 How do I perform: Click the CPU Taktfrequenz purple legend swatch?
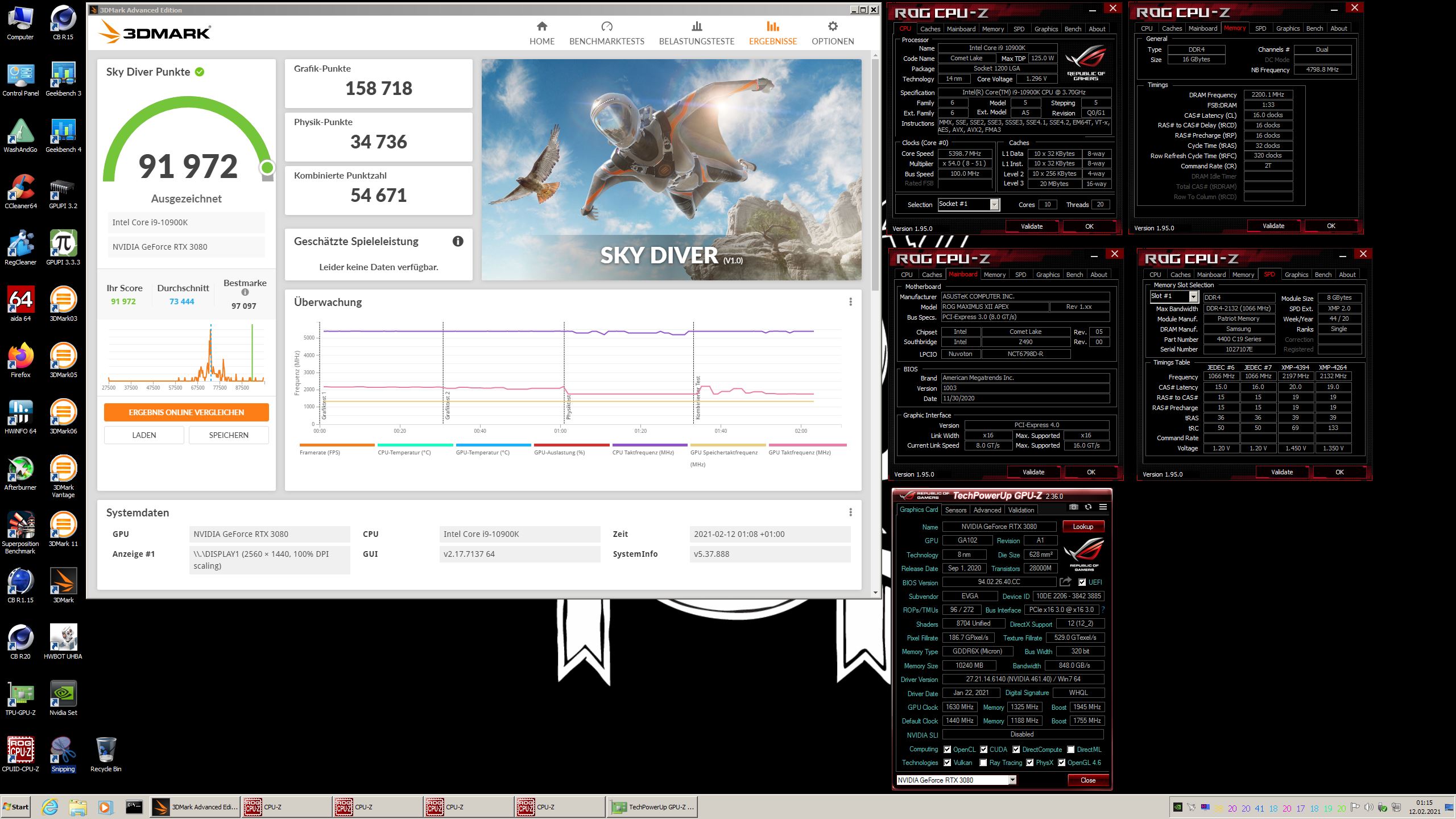(650, 445)
